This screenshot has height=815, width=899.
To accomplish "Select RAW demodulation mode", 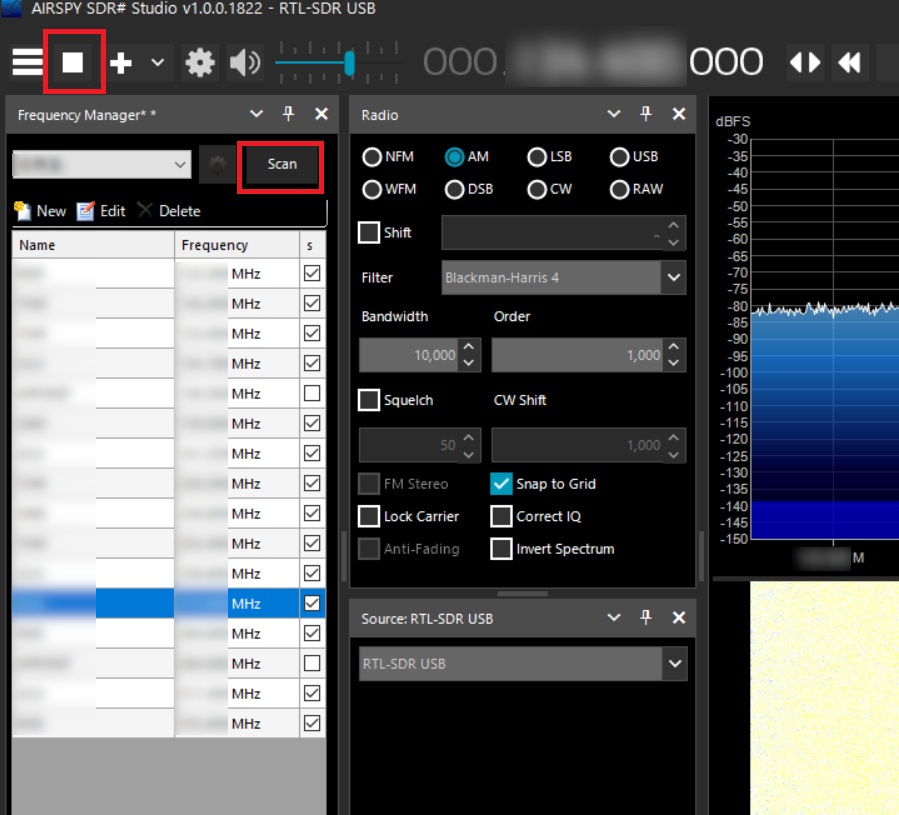I will 620,189.
